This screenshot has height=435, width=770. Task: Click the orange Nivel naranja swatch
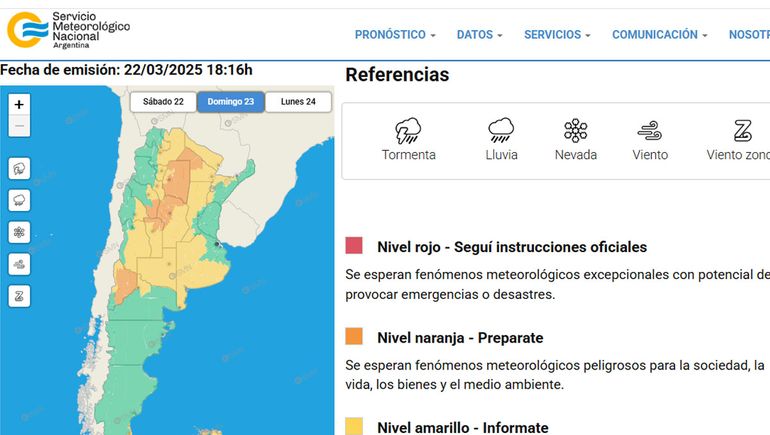[354, 336]
